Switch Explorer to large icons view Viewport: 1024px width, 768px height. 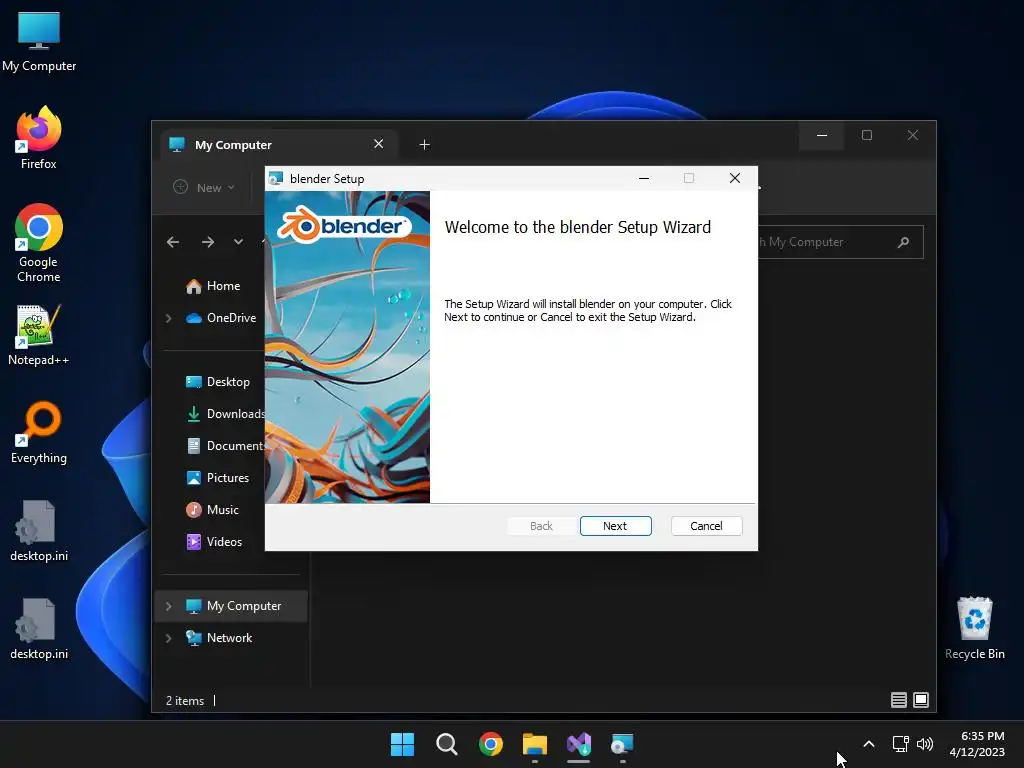pos(921,700)
